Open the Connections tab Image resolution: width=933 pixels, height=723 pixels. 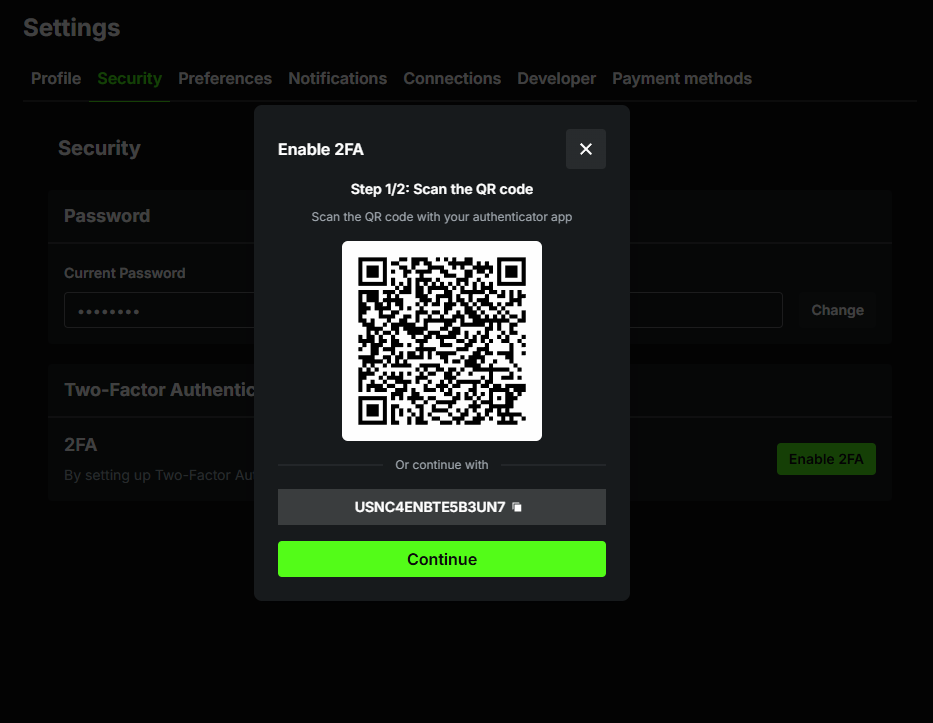tap(452, 79)
